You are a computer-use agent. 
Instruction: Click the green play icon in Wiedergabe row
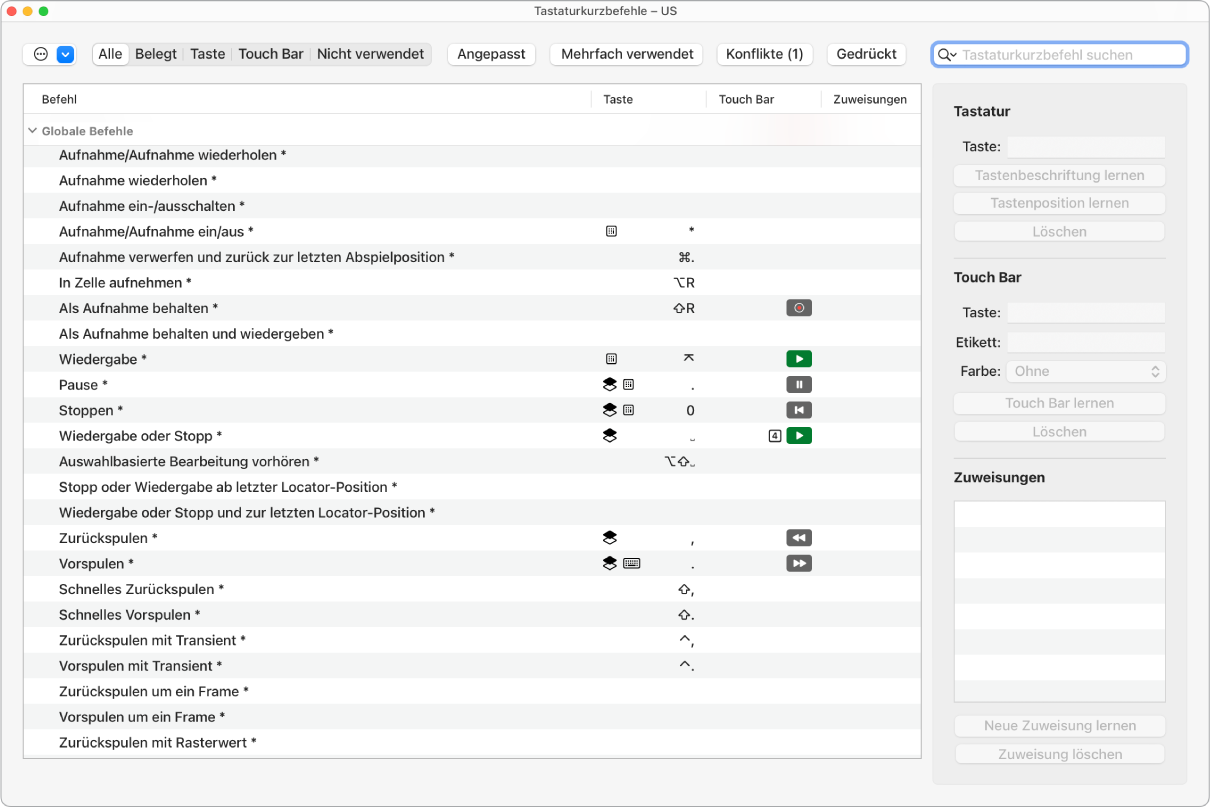pos(799,359)
